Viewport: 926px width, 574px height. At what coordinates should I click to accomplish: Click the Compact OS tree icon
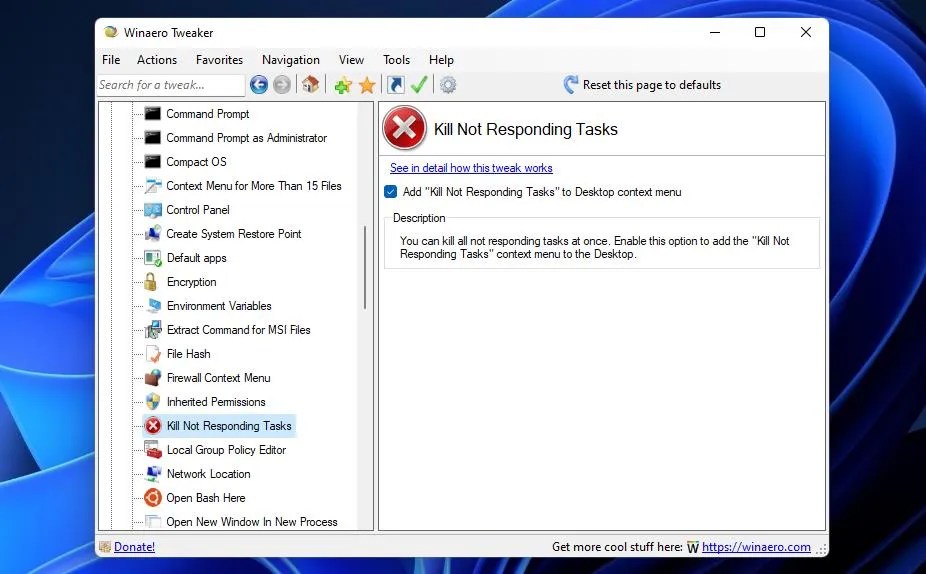pos(153,161)
